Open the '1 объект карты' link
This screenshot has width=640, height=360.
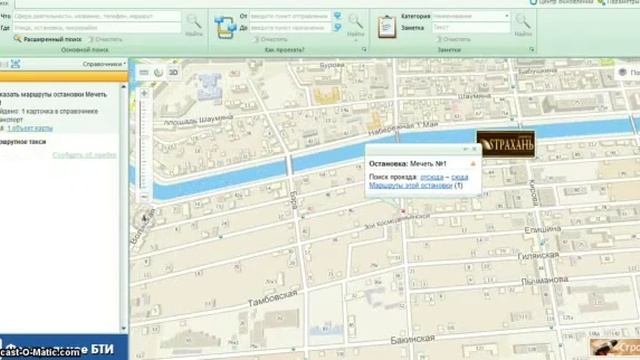click(x=30, y=128)
